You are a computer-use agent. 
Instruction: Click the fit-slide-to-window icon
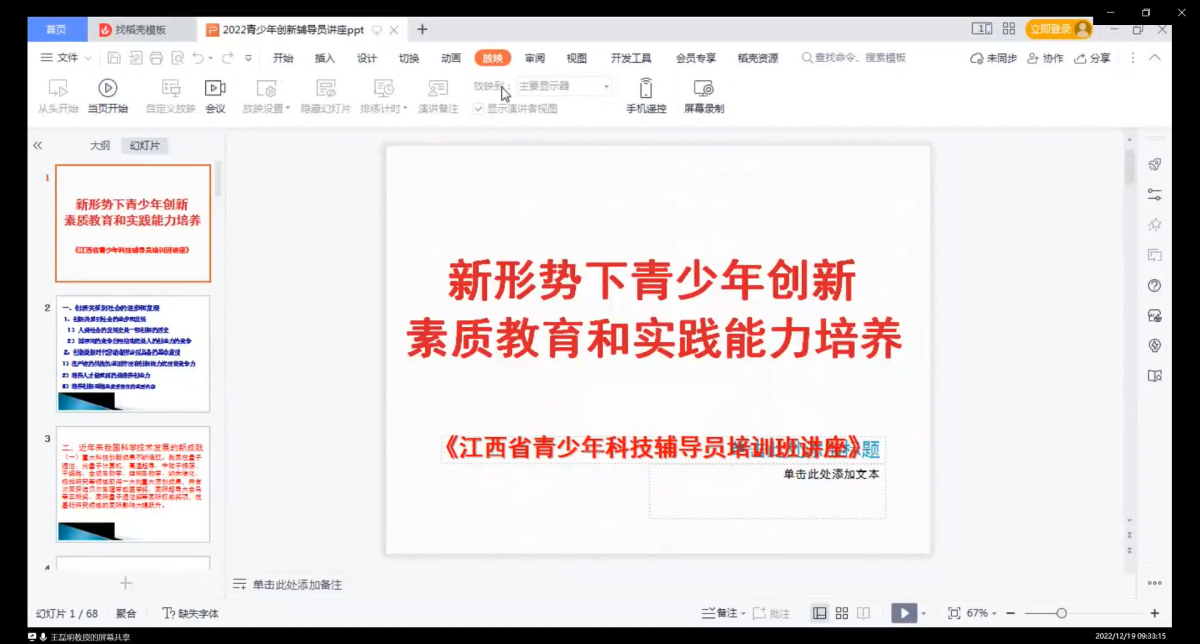954,613
